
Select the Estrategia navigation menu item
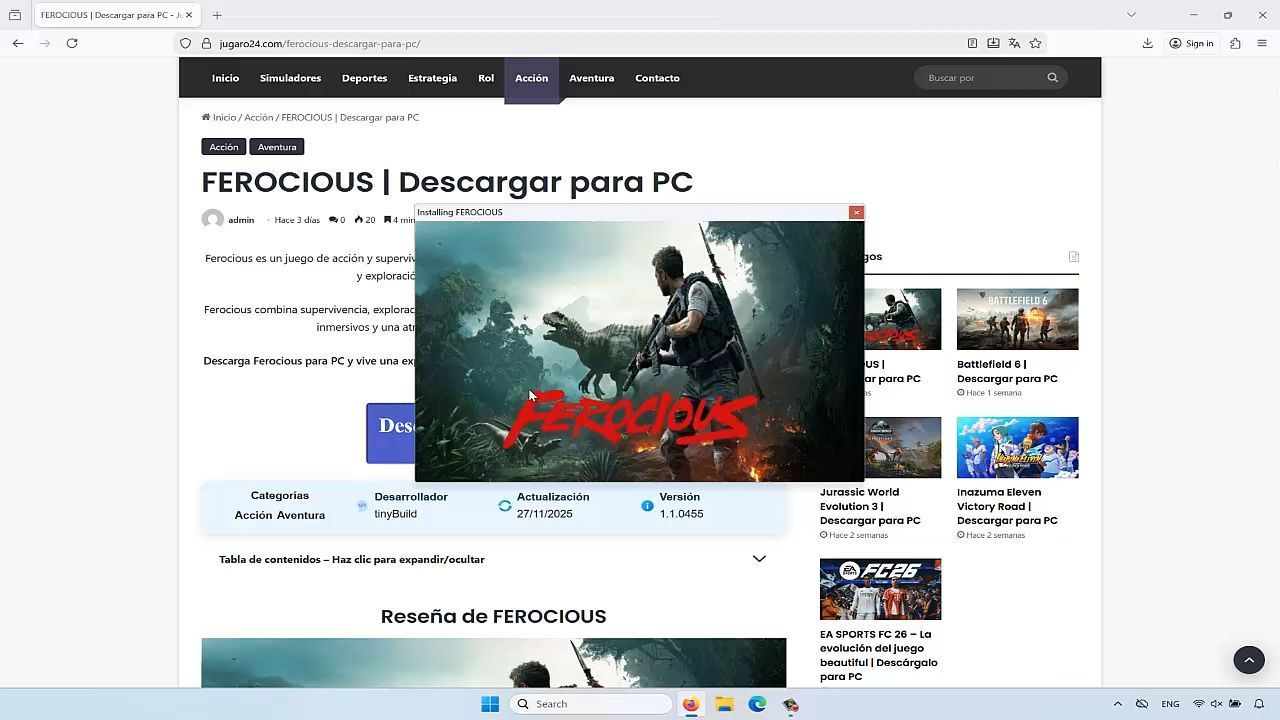(x=432, y=78)
